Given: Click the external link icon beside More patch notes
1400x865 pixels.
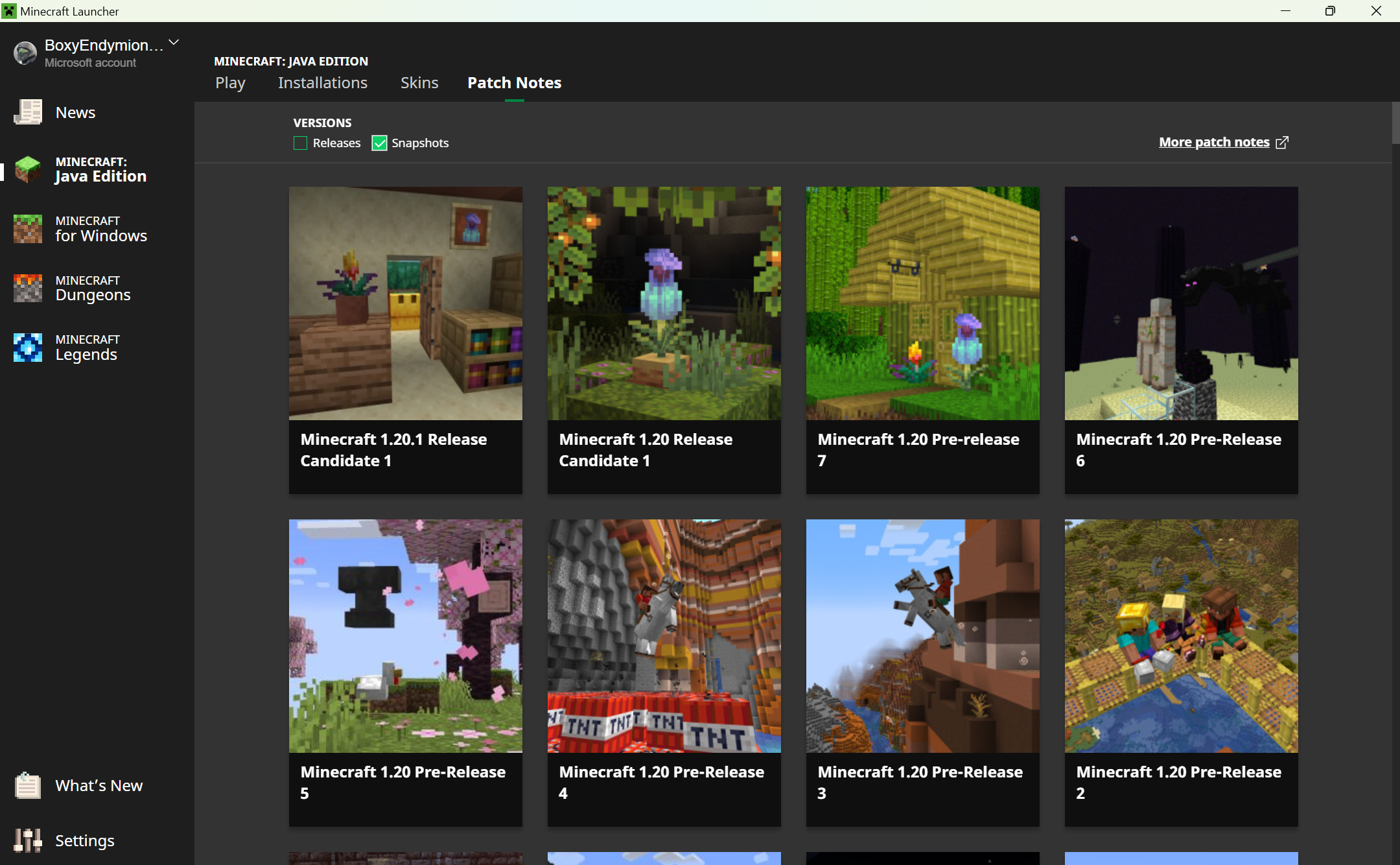Looking at the screenshot, I should coord(1282,142).
